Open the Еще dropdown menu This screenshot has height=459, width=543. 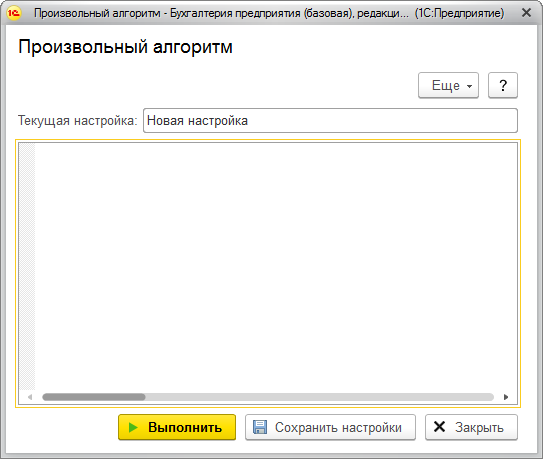[448, 85]
